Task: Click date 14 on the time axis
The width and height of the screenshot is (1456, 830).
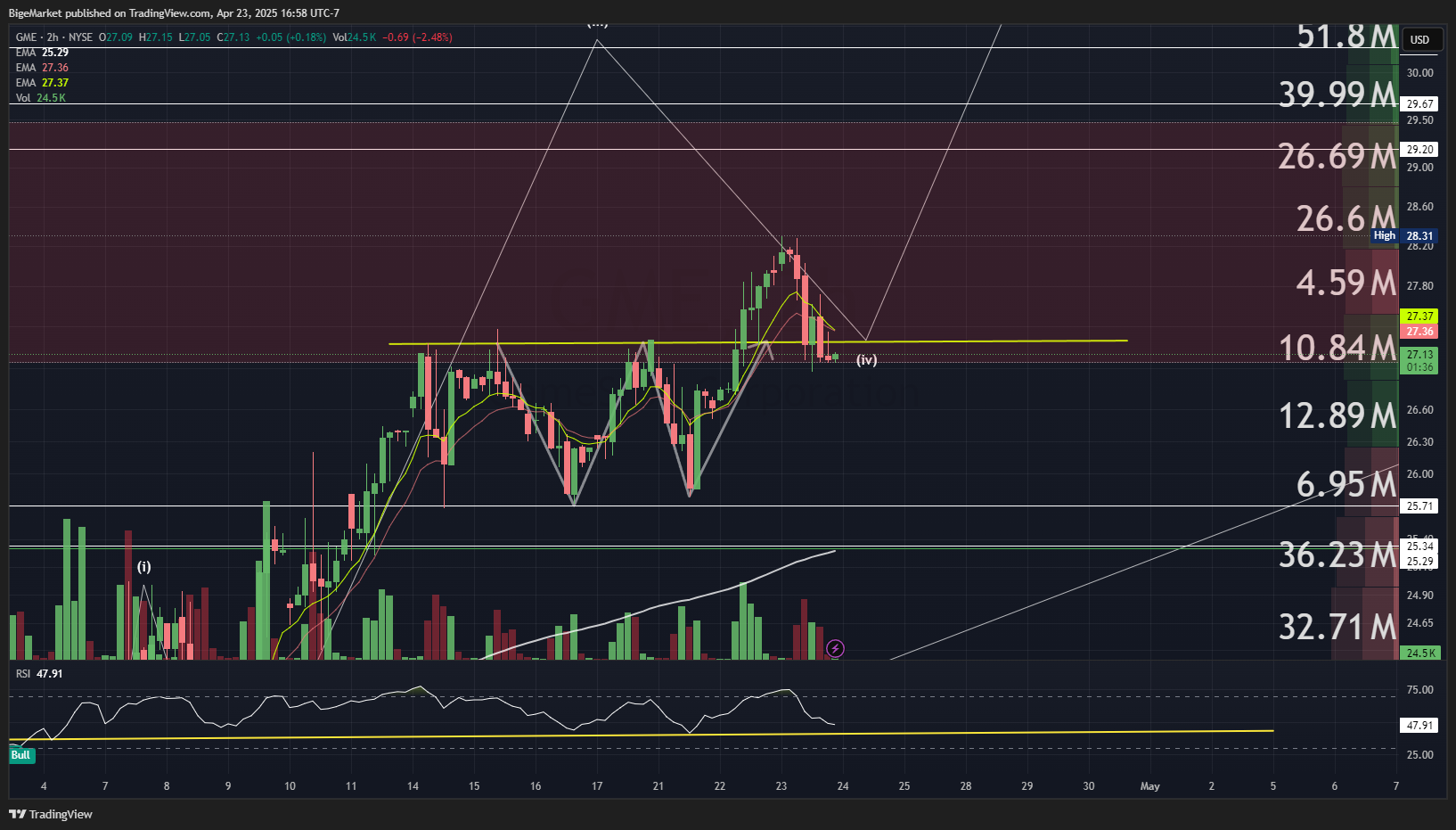Action: click(x=413, y=786)
